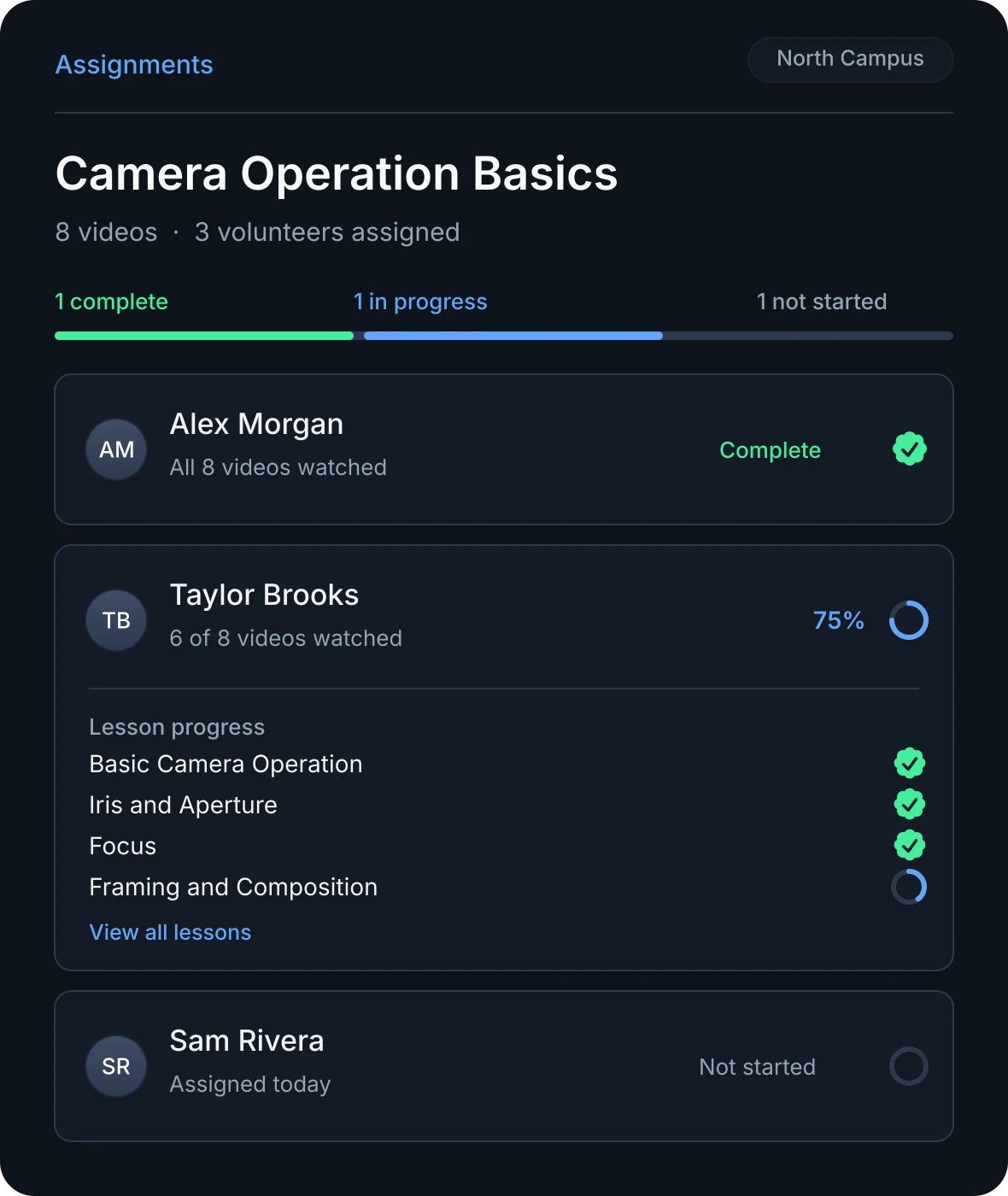Viewport: 1008px width, 1196px height.
Task: Click the 75% percentage value
Action: (839, 620)
